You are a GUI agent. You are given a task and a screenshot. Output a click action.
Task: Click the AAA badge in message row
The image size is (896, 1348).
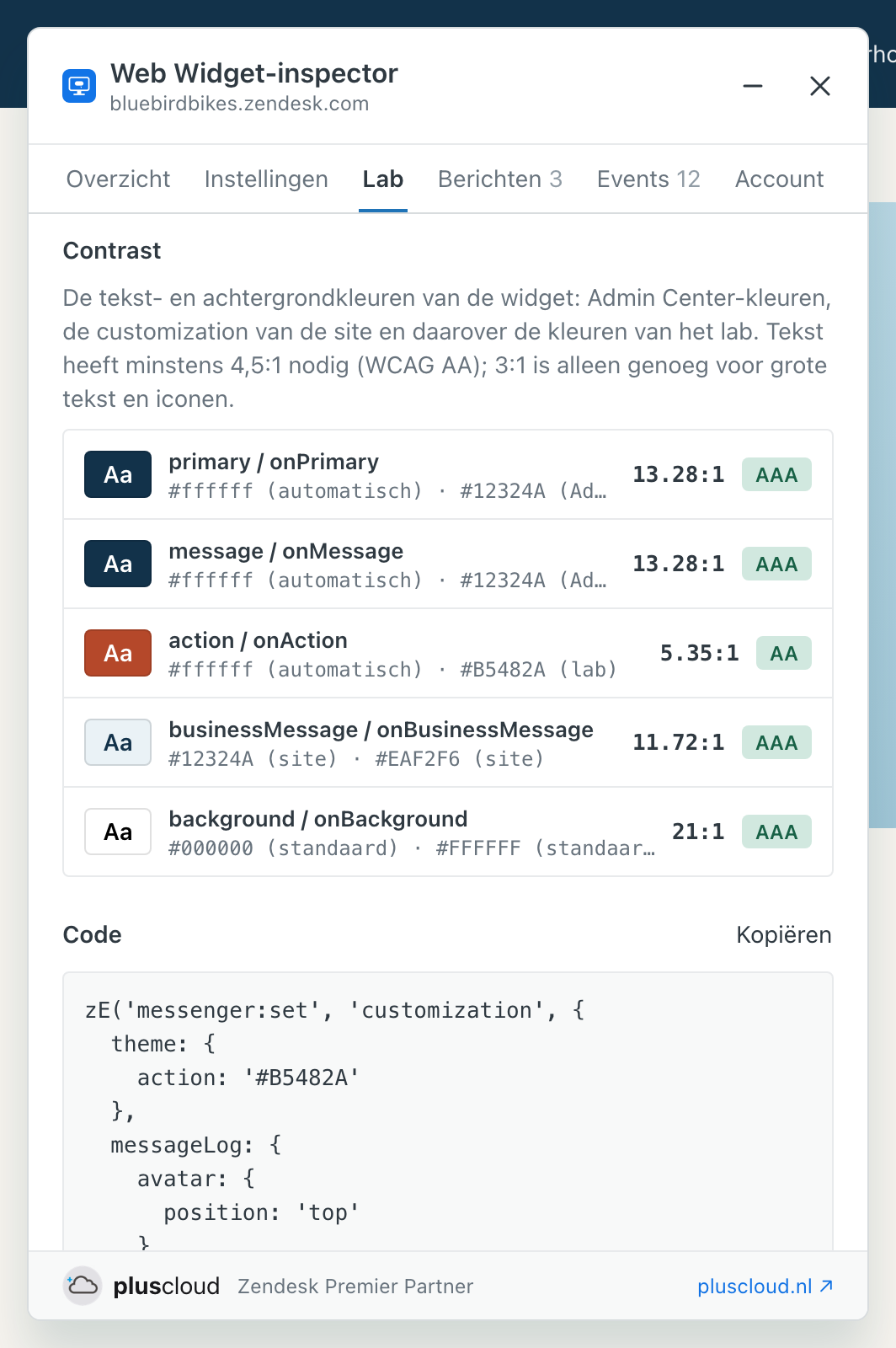pos(776,564)
